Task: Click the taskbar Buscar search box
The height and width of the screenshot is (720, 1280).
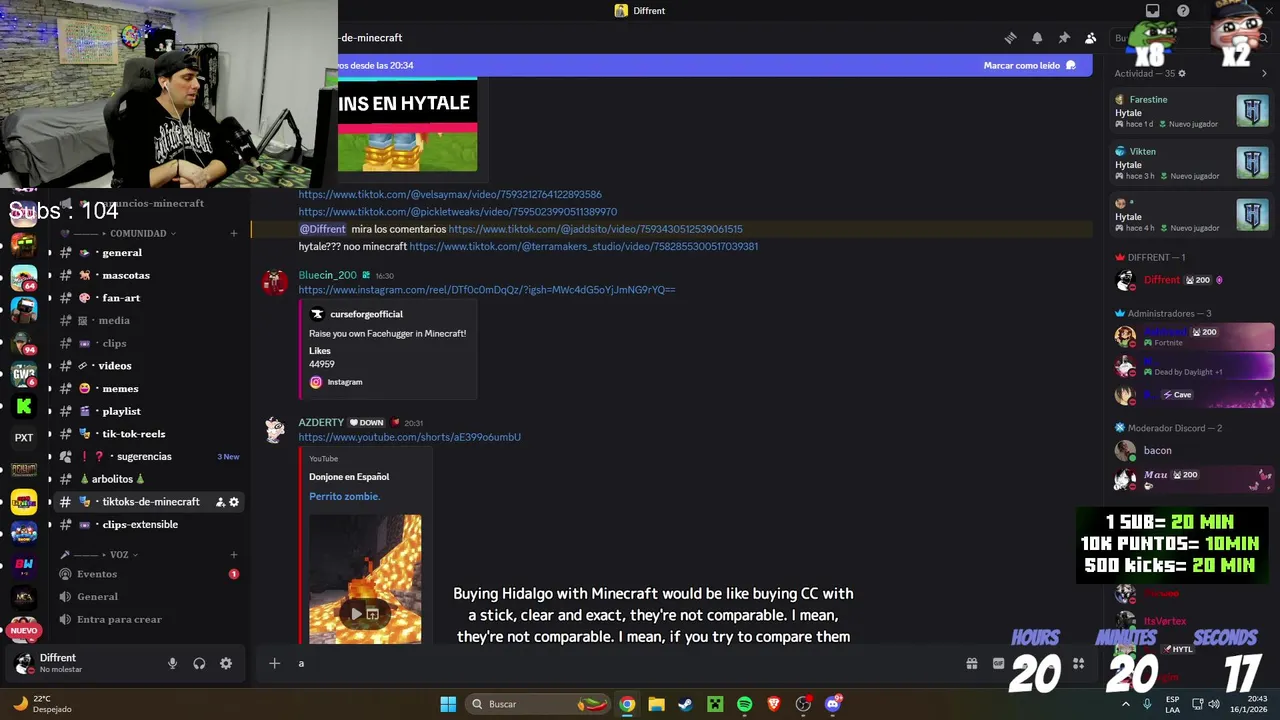Action: coord(540,704)
